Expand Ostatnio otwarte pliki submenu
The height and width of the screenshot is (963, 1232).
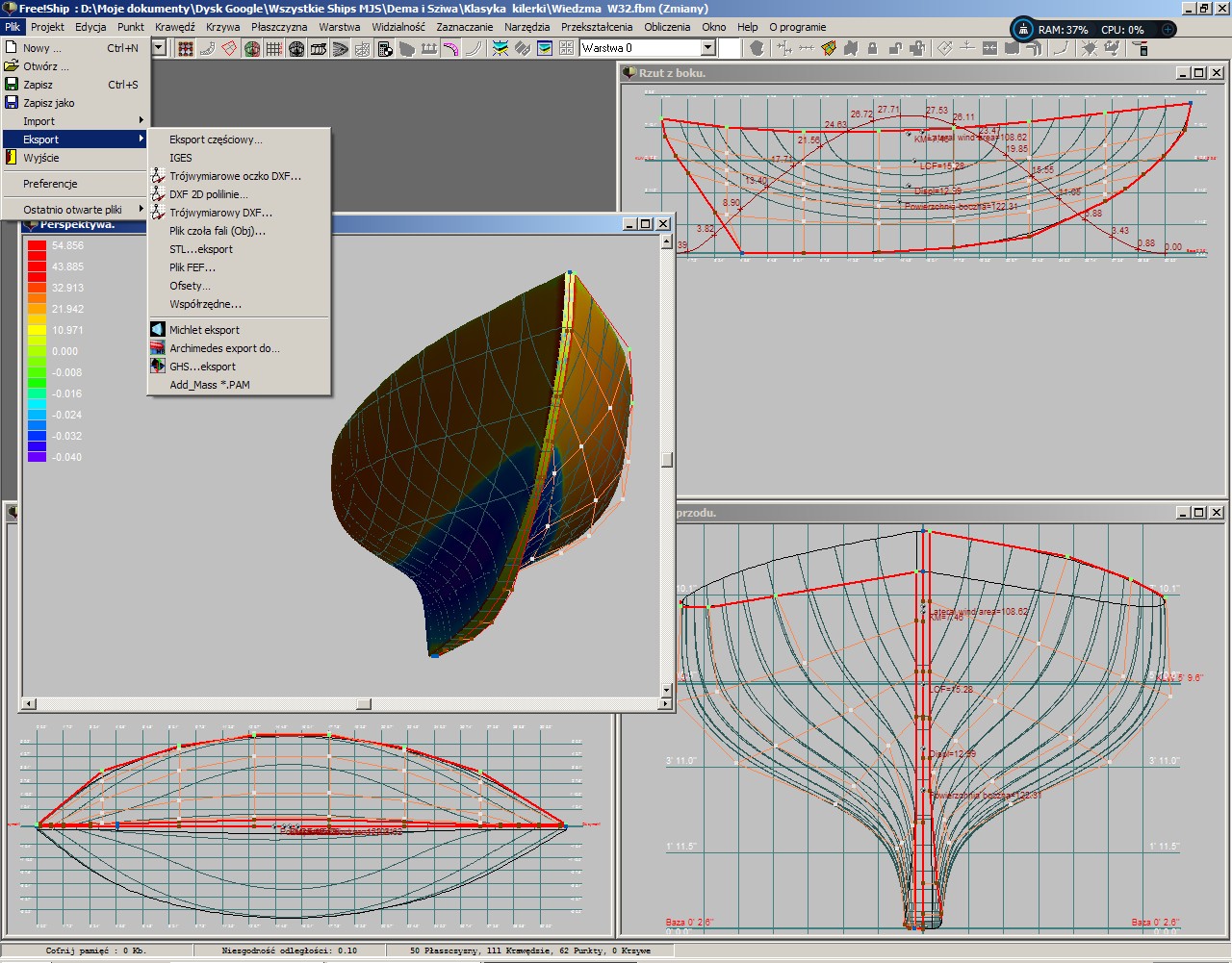click(x=73, y=210)
